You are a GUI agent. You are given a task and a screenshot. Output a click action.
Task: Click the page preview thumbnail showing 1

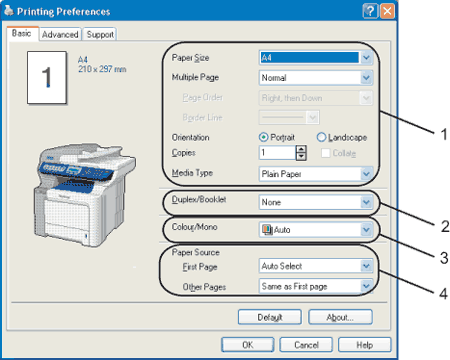47,78
